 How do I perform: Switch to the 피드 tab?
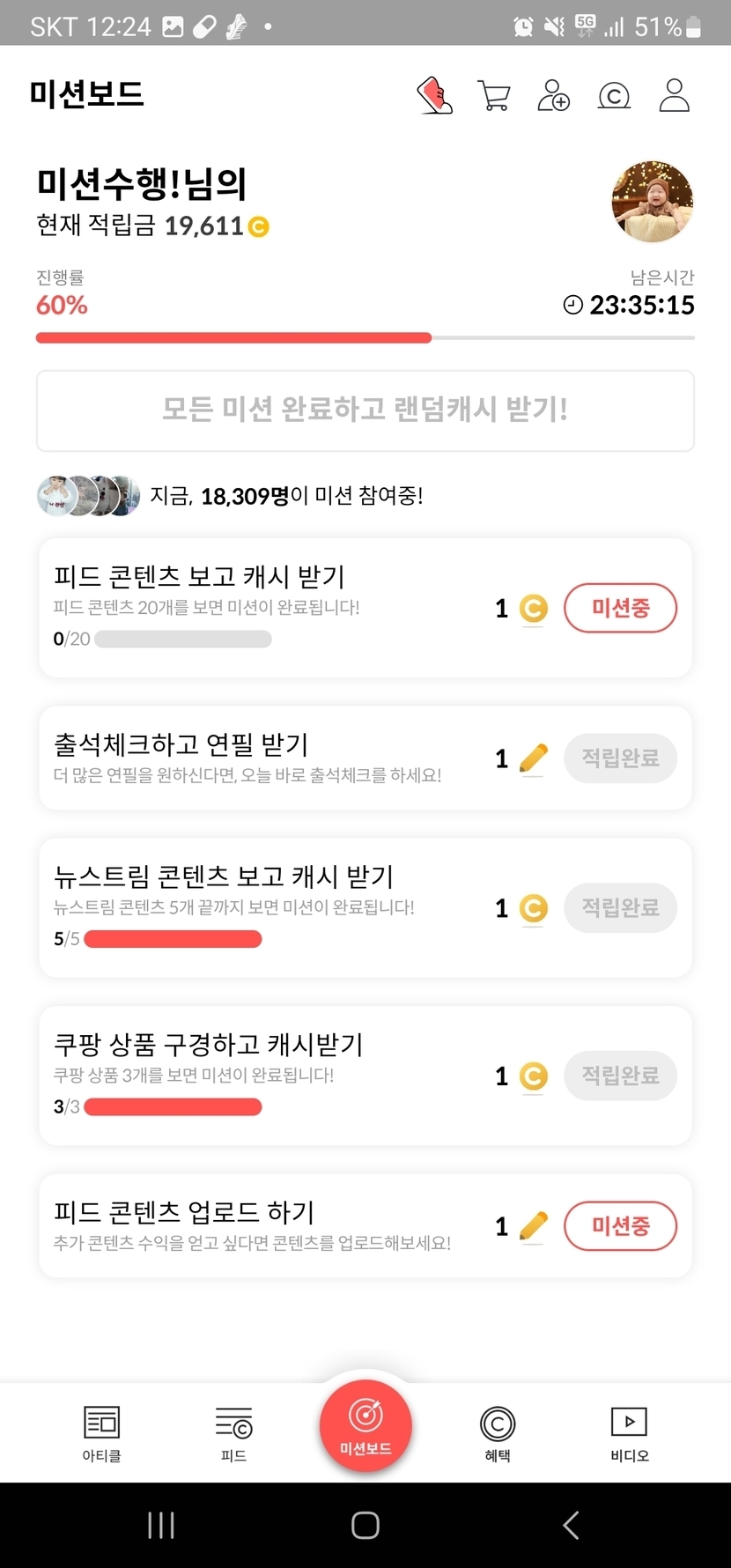coord(233,1433)
